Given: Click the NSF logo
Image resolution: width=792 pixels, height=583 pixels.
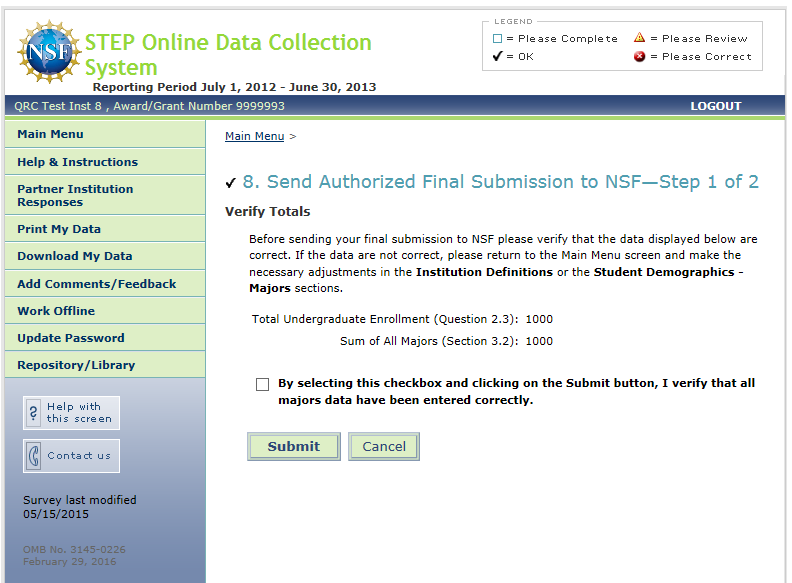Looking at the screenshot, I should tap(49, 51).
